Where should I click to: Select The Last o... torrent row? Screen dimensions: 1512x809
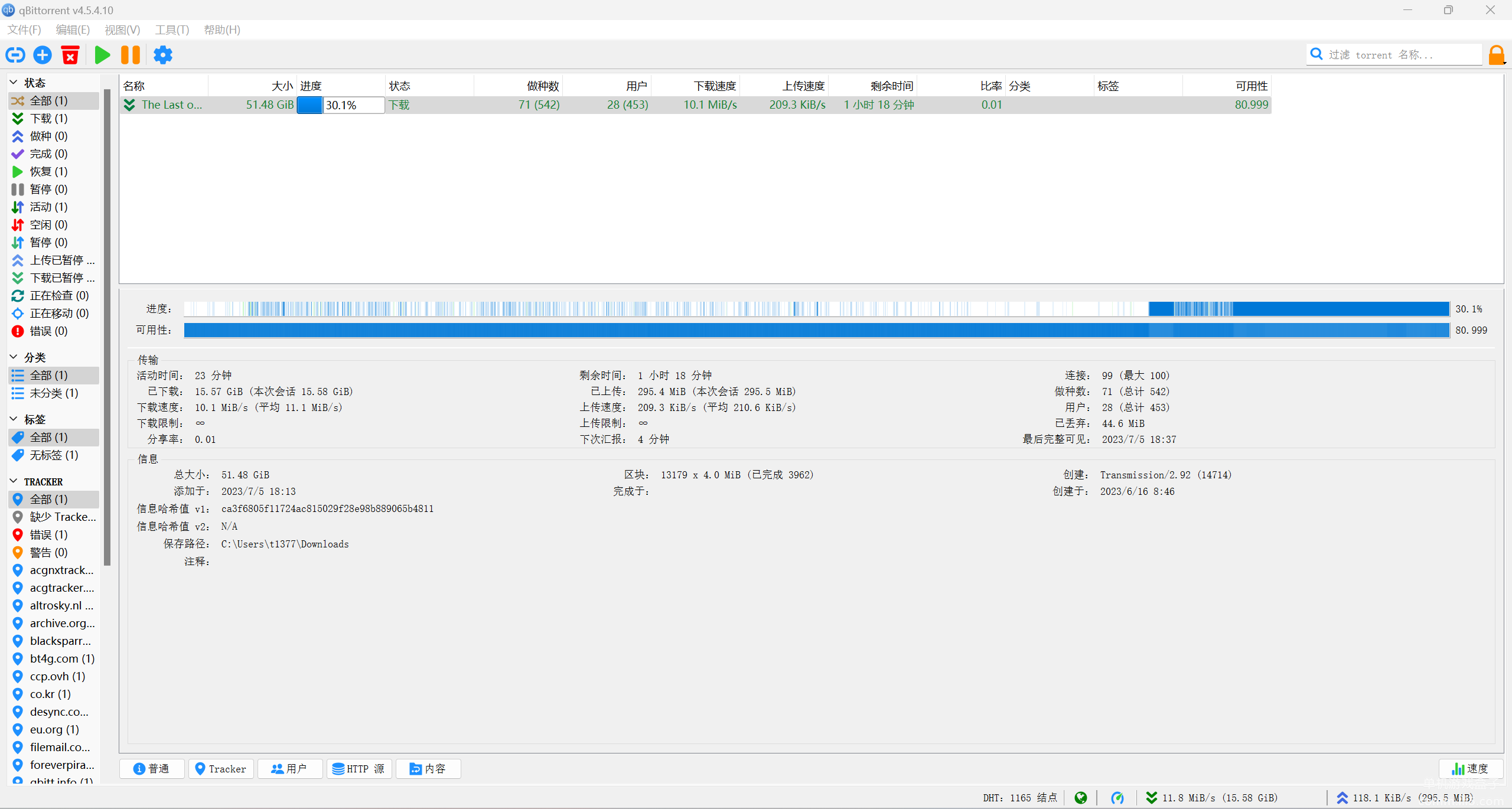click(695, 105)
